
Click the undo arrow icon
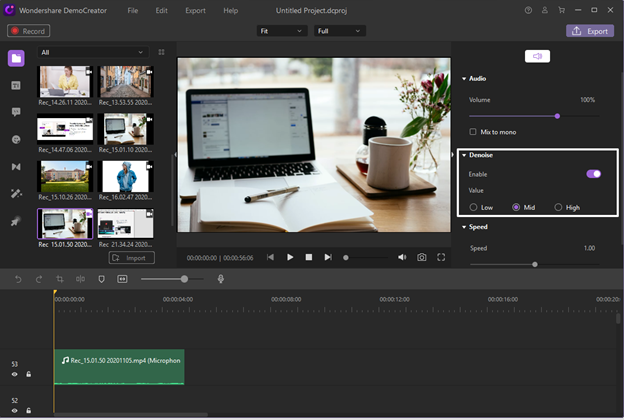pos(18,279)
